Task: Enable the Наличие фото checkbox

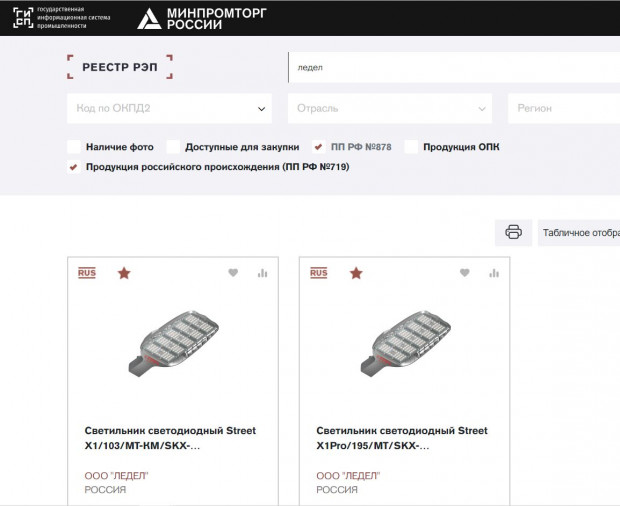Action: click(74, 147)
